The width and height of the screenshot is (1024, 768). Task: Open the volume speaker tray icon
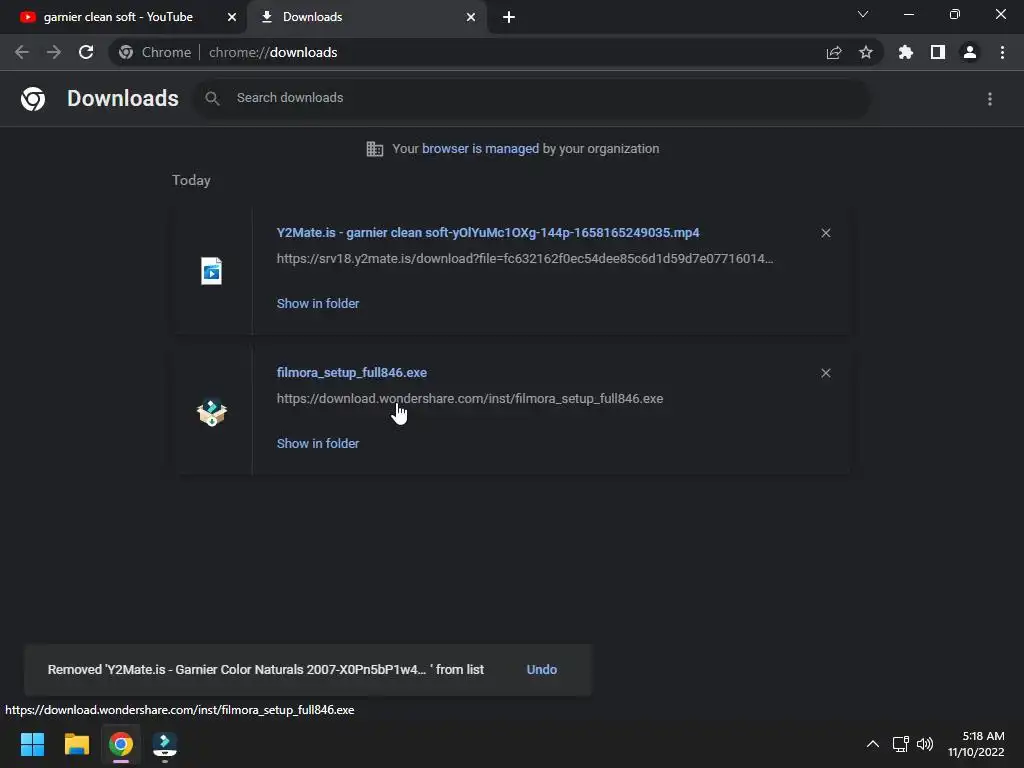pos(925,744)
